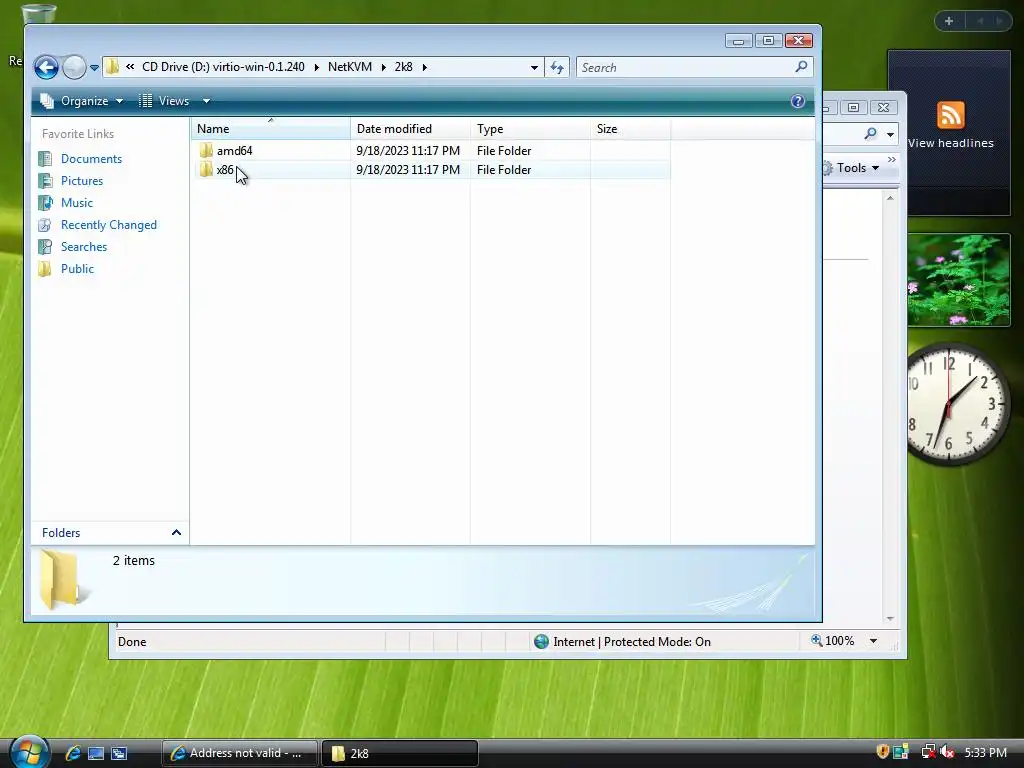Image resolution: width=1024 pixels, height=768 pixels.
Task: Open the Views dropdown arrow
Action: coord(206,101)
